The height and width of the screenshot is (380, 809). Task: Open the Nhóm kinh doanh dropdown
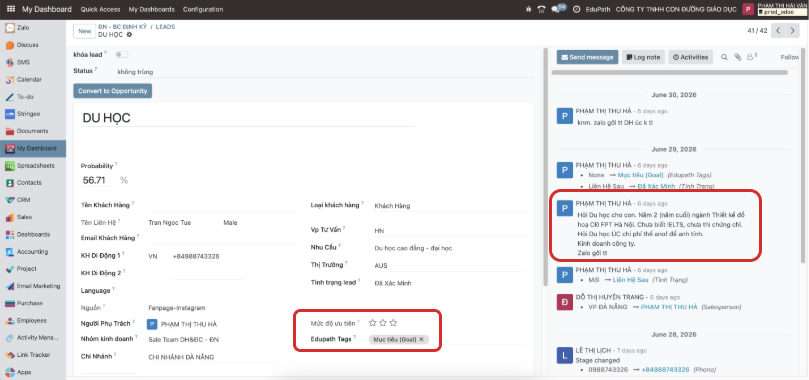pos(213,339)
